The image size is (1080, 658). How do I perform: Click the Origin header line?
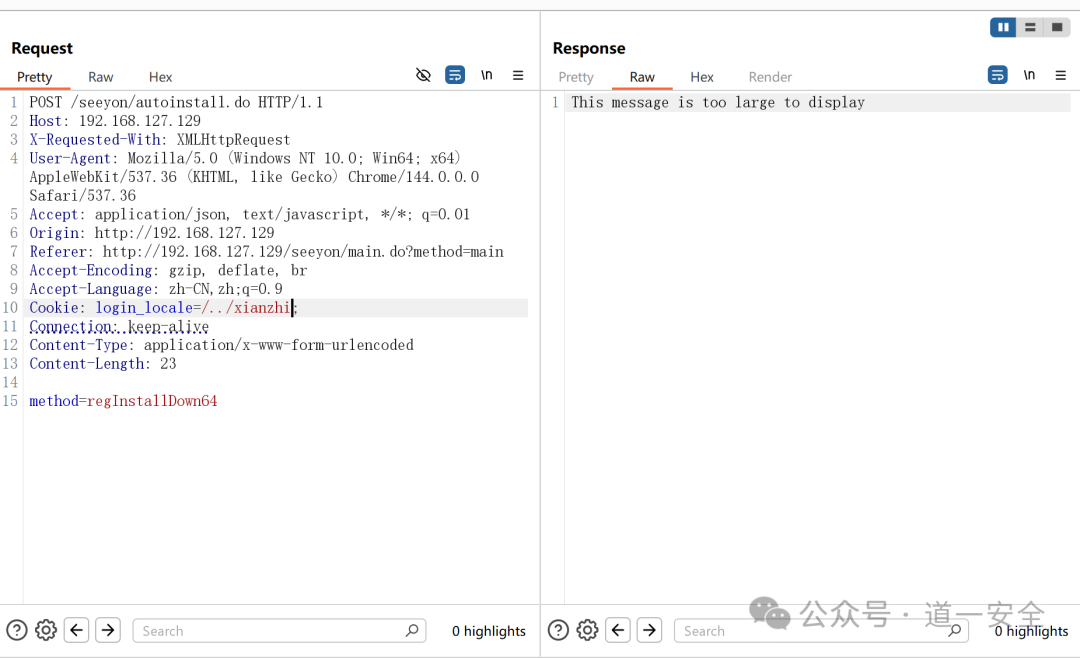(152, 233)
